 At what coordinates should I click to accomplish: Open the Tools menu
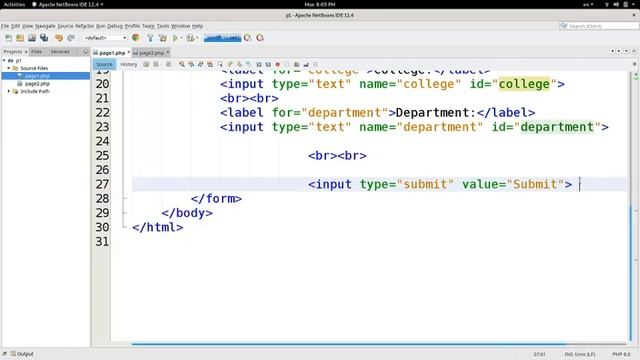pos(163,26)
